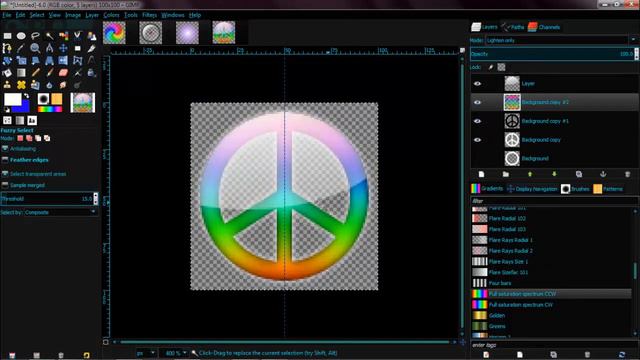The height and width of the screenshot is (360, 640).
Task: Select the Eraser tool
Action: pos(63,73)
